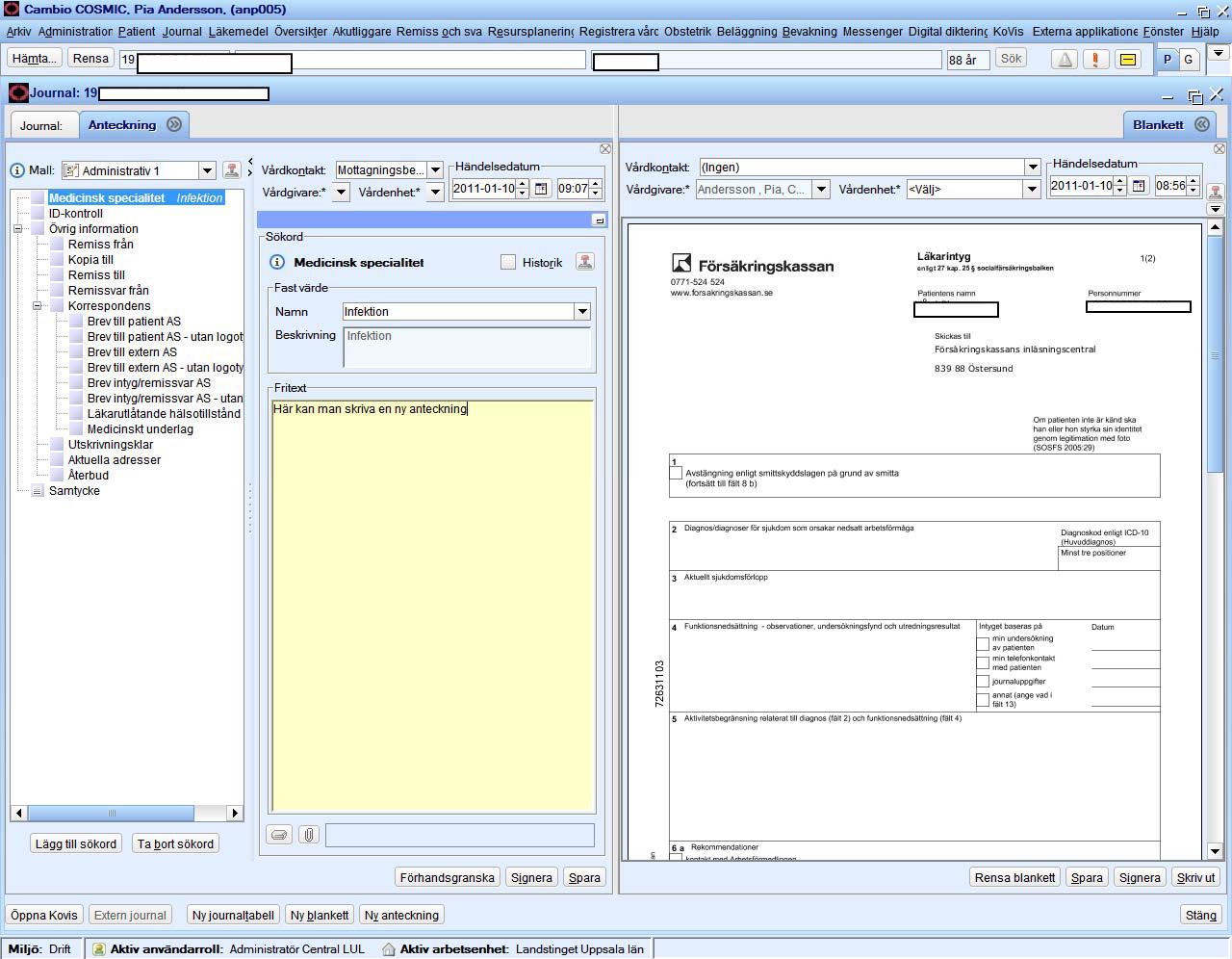This screenshot has height=959, width=1232.
Task: Check annat (ange vad i fält 13) box
Action: [983, 700]
